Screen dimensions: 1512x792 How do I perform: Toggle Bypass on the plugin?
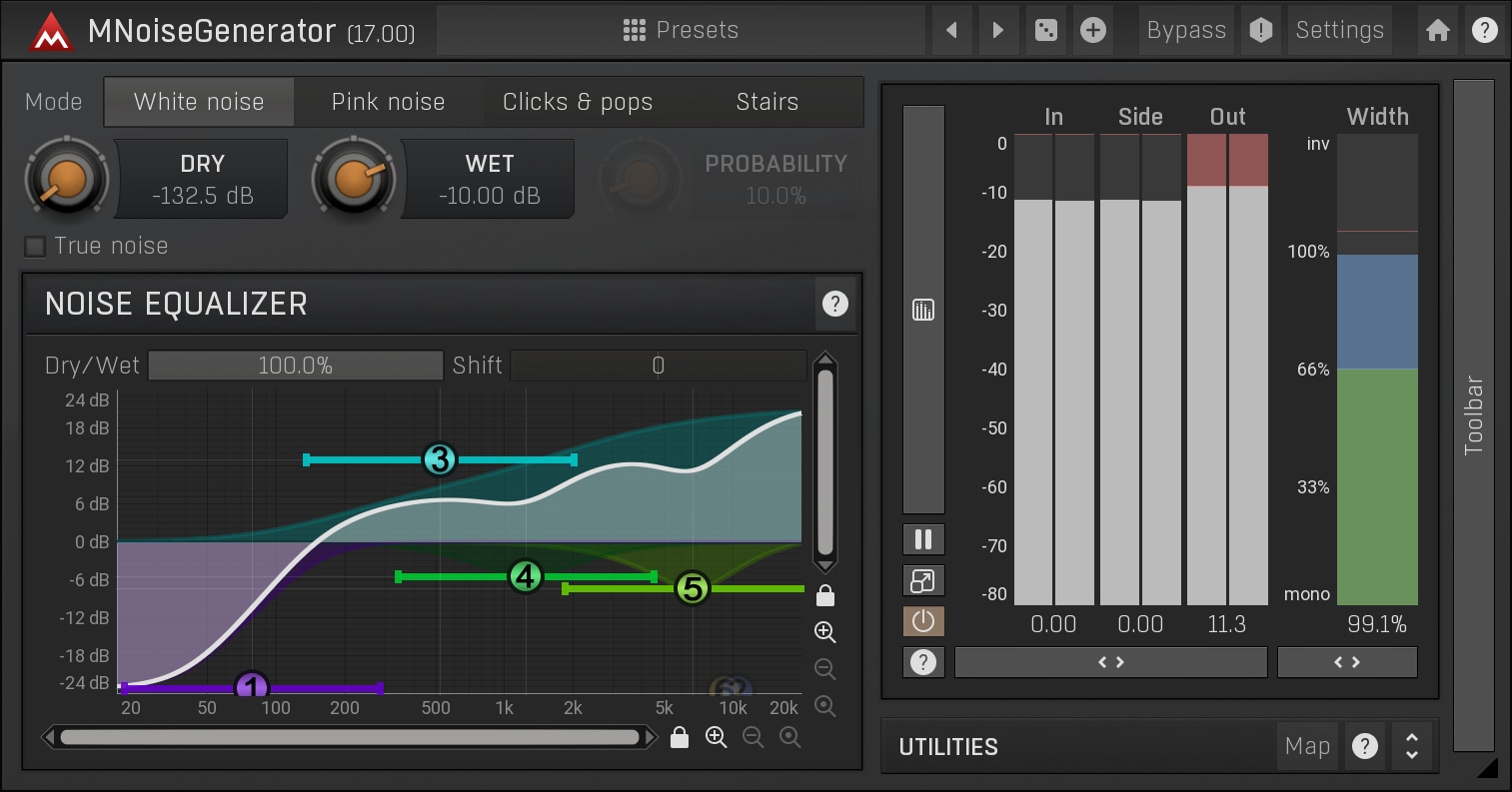(x=1186, y=31)
